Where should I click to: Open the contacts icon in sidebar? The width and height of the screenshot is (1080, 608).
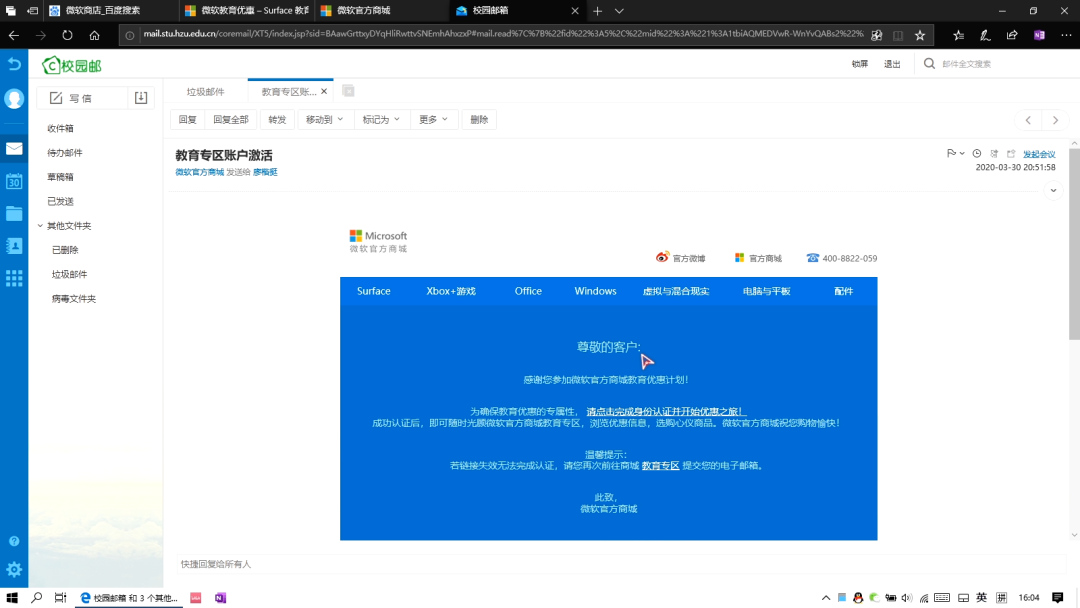click(14, 246)
